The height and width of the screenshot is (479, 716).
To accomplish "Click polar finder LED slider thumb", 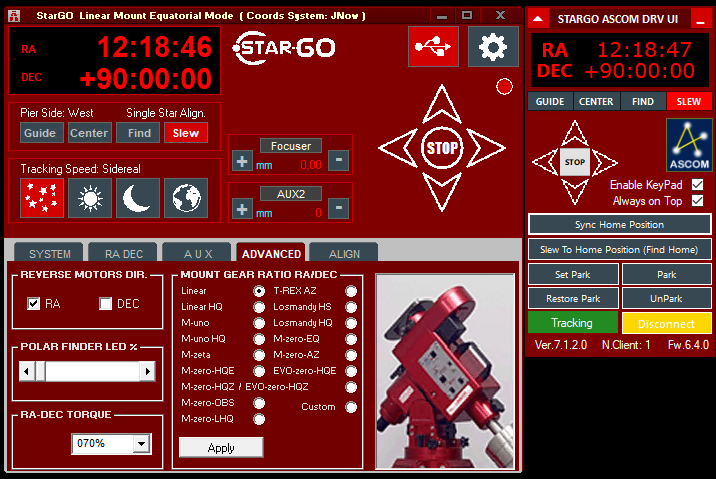I will [x=40, y=371].
